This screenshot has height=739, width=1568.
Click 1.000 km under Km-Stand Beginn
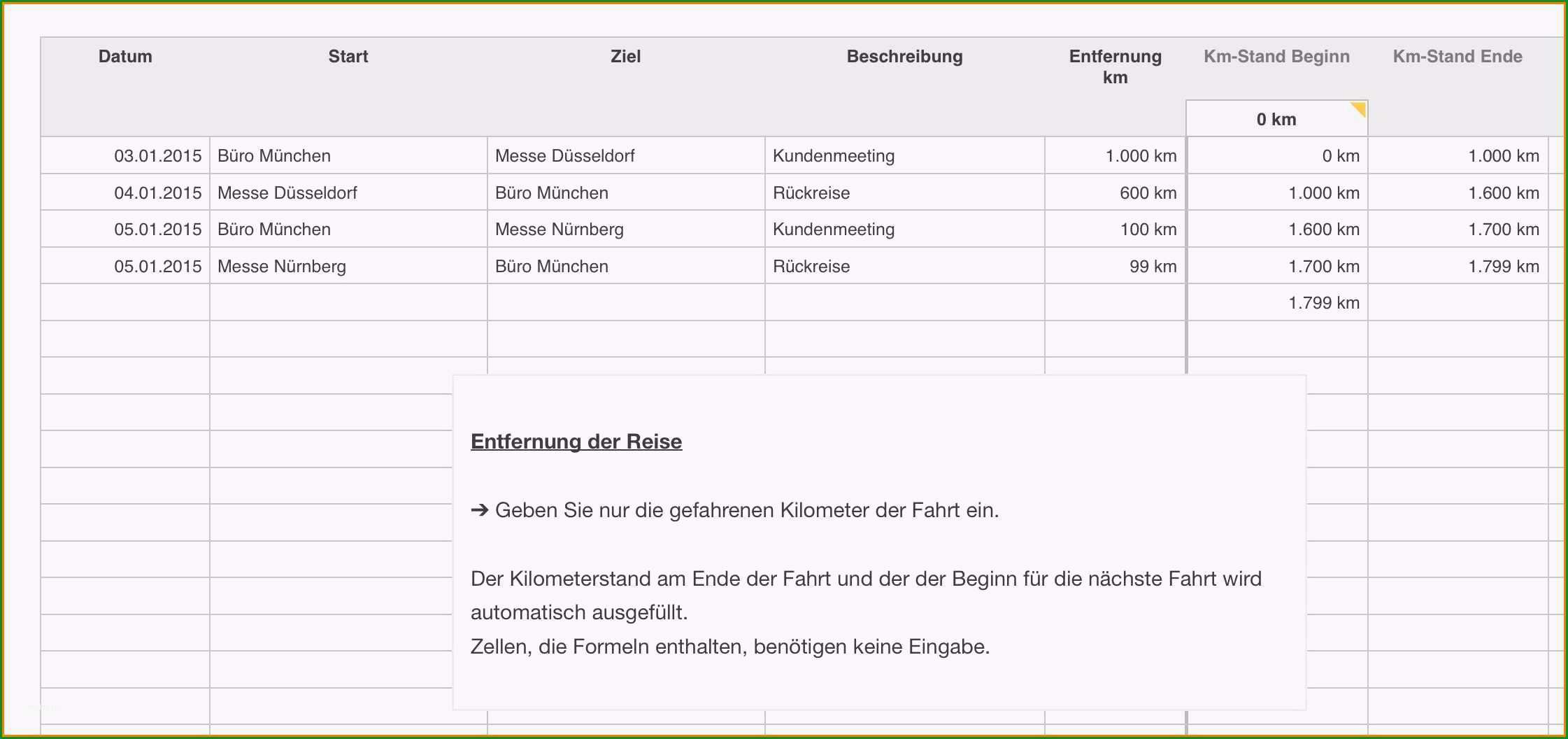pos(1277,192)
